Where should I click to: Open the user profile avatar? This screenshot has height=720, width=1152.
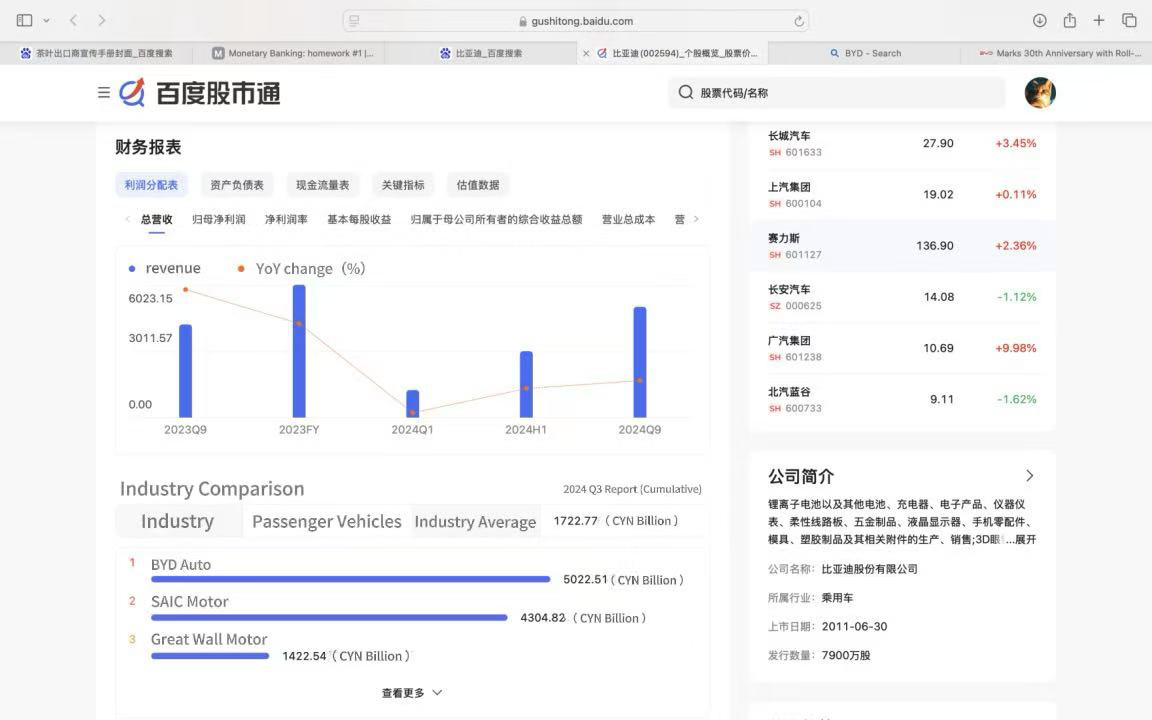pos(1040,92)
